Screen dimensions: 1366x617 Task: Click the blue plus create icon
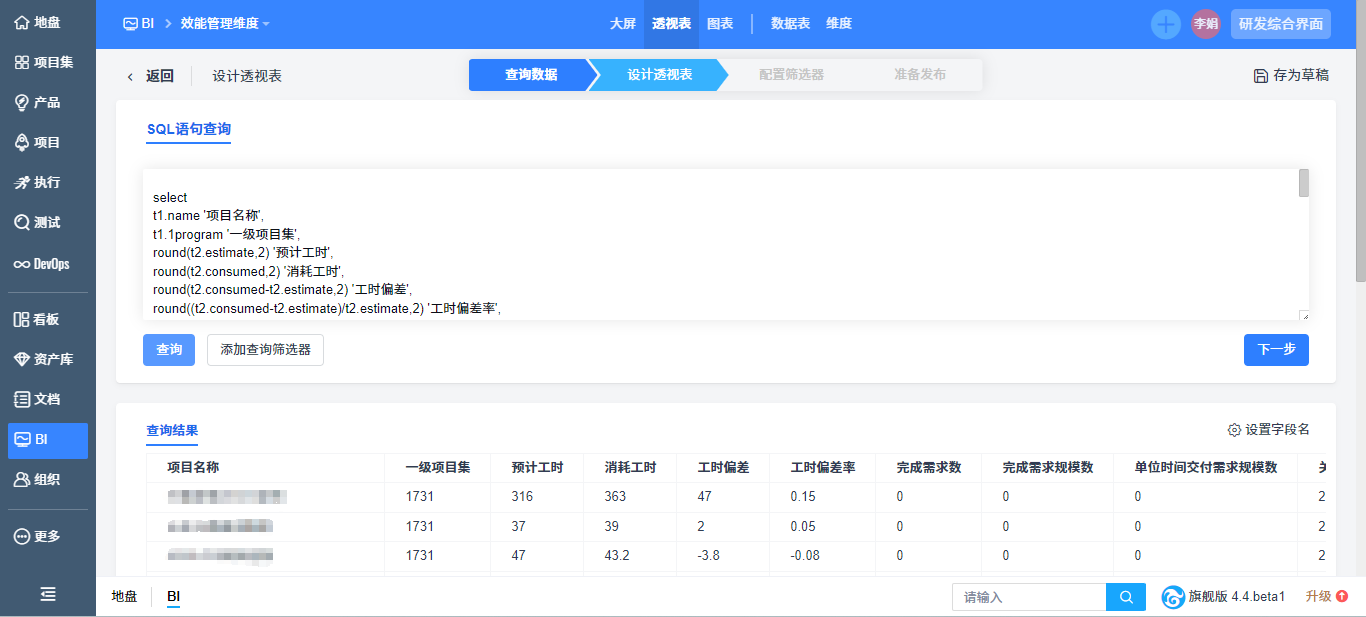[x=1166, y=24]
